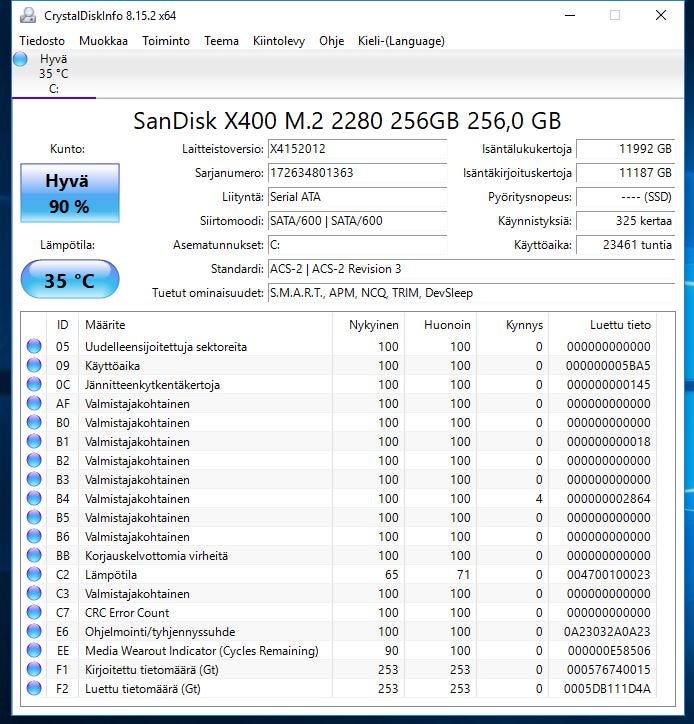Click the Sarjanumero field 172634801363
The image size is (694, 724).
point(357,173)
